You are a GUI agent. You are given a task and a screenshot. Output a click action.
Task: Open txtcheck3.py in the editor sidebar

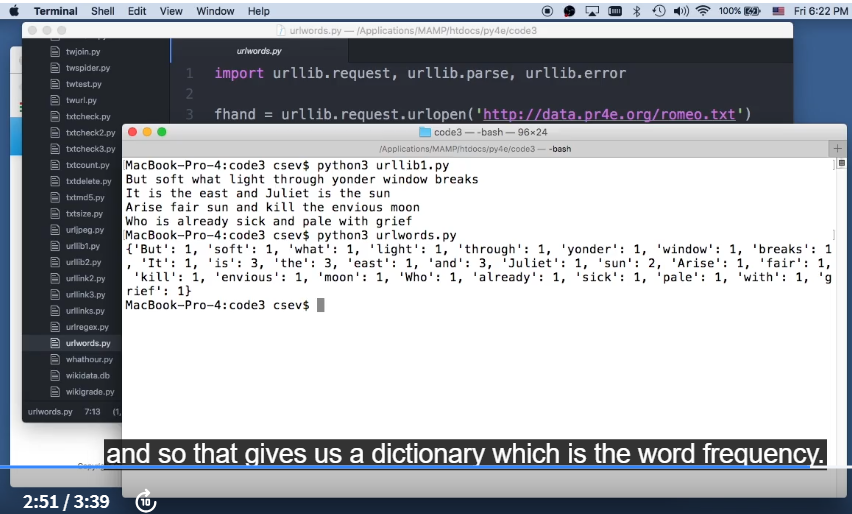coord(91,149)
